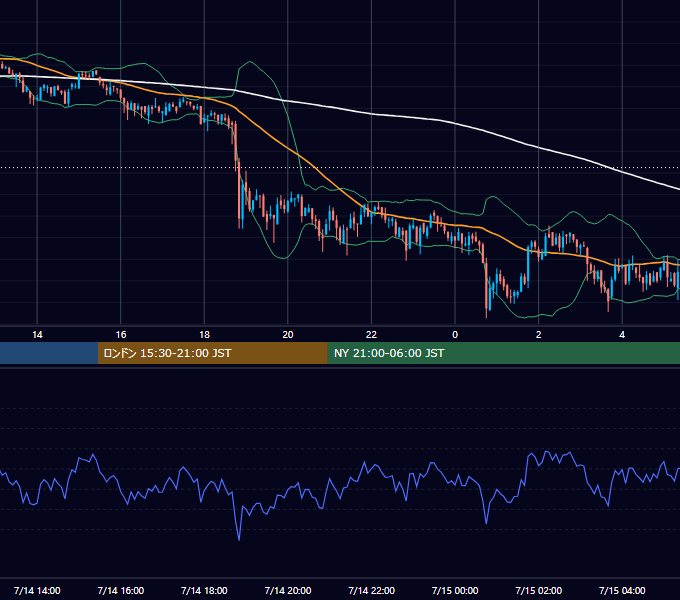Image resolution: width=680 pixels, height=600 pixels.
Task: Click the 7/14 20:00 time label
Action: click(x=288, y=590)
